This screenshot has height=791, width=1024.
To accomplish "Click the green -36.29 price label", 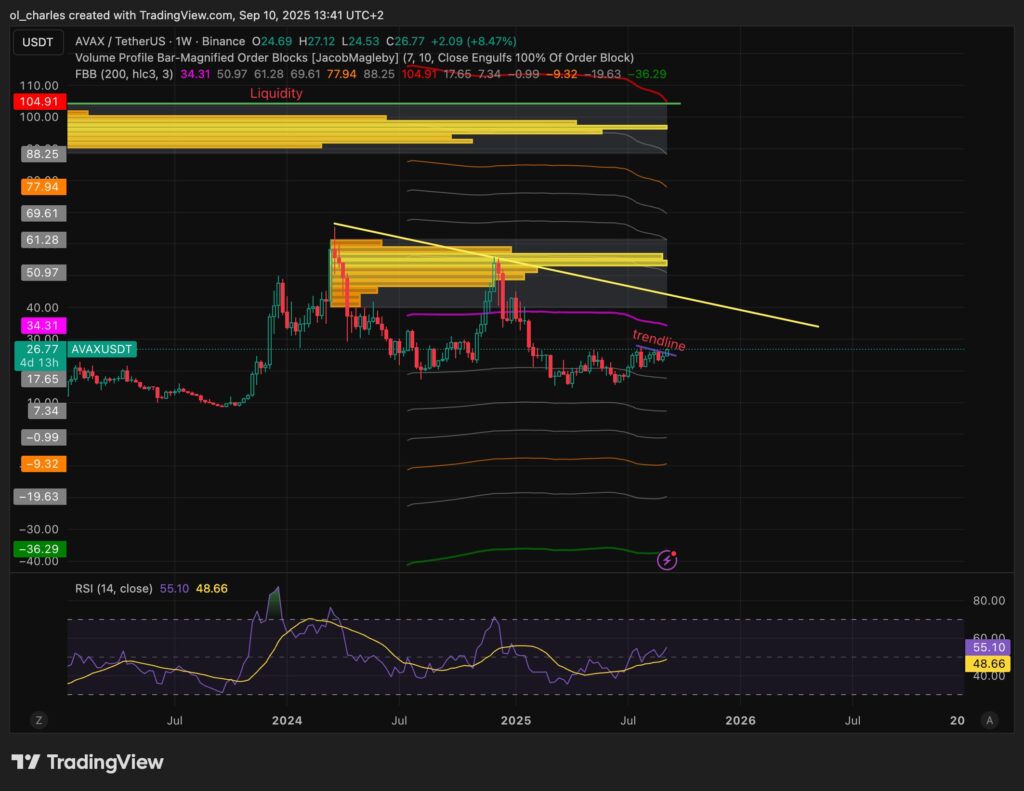I will 40,549.
